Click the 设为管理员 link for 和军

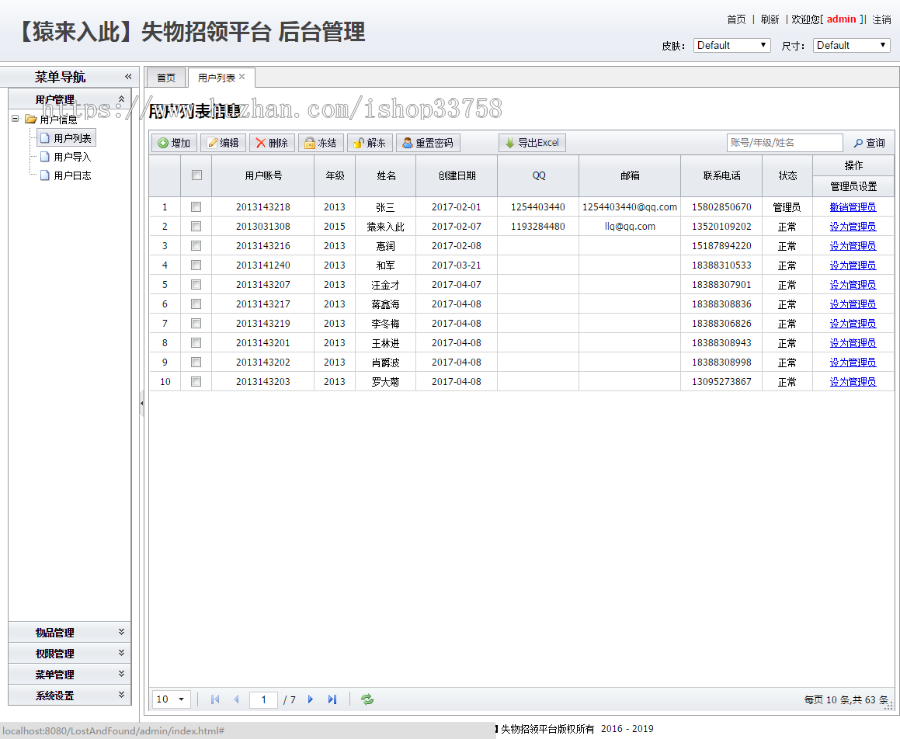coord(851,265)
